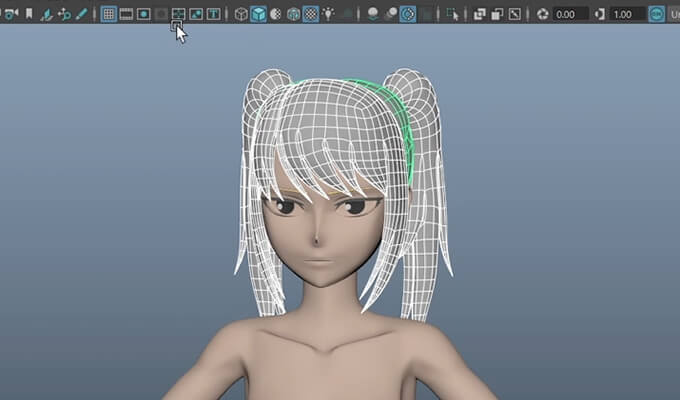Click the camera attributes icon
The image size is (680, 400).
point(11,14)
